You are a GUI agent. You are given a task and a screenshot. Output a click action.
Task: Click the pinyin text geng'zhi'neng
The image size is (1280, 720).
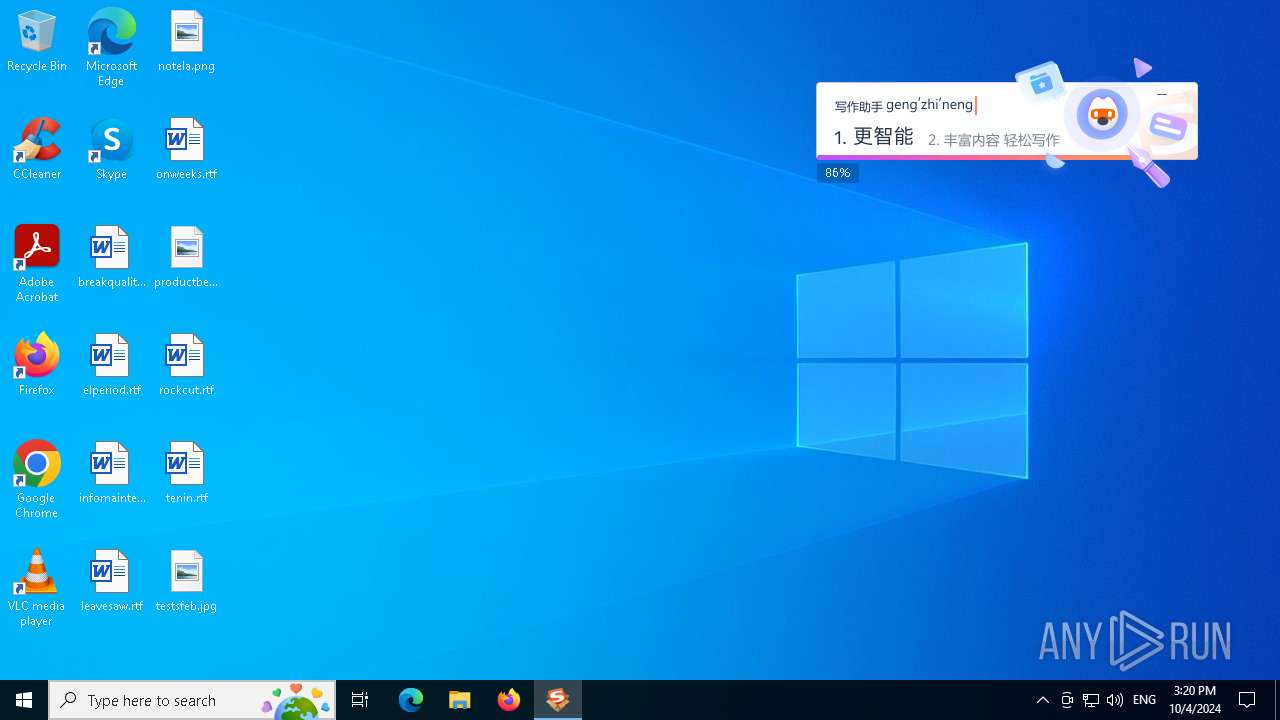930,105
